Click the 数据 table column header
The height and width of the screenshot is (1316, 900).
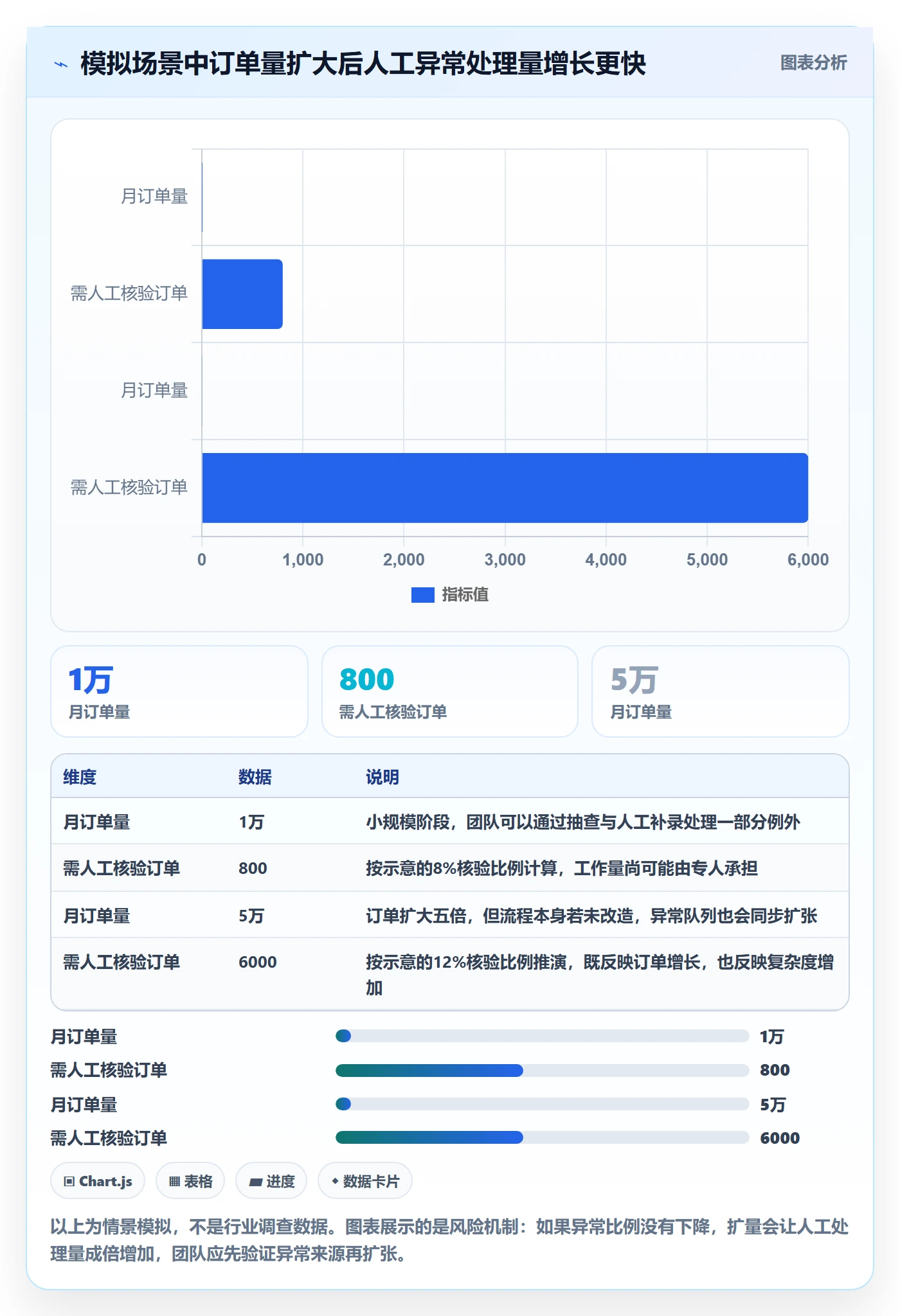(x=255, y=777)
